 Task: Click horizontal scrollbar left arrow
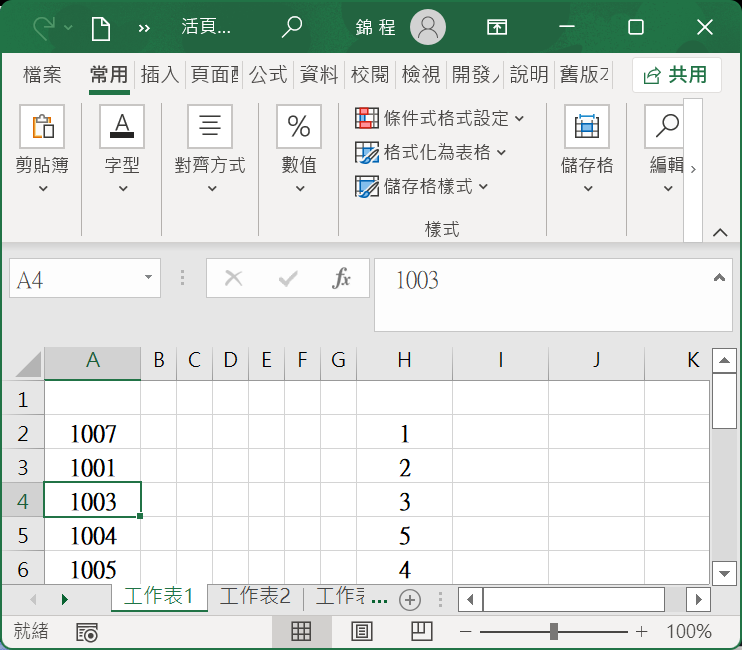470,600
